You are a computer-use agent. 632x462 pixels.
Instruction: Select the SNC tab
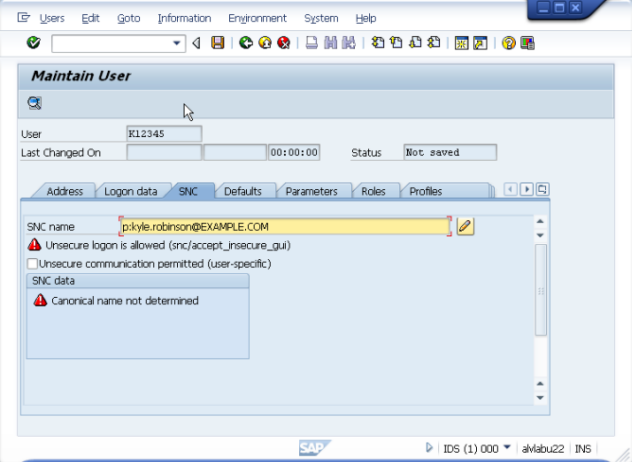click(188, 191)
